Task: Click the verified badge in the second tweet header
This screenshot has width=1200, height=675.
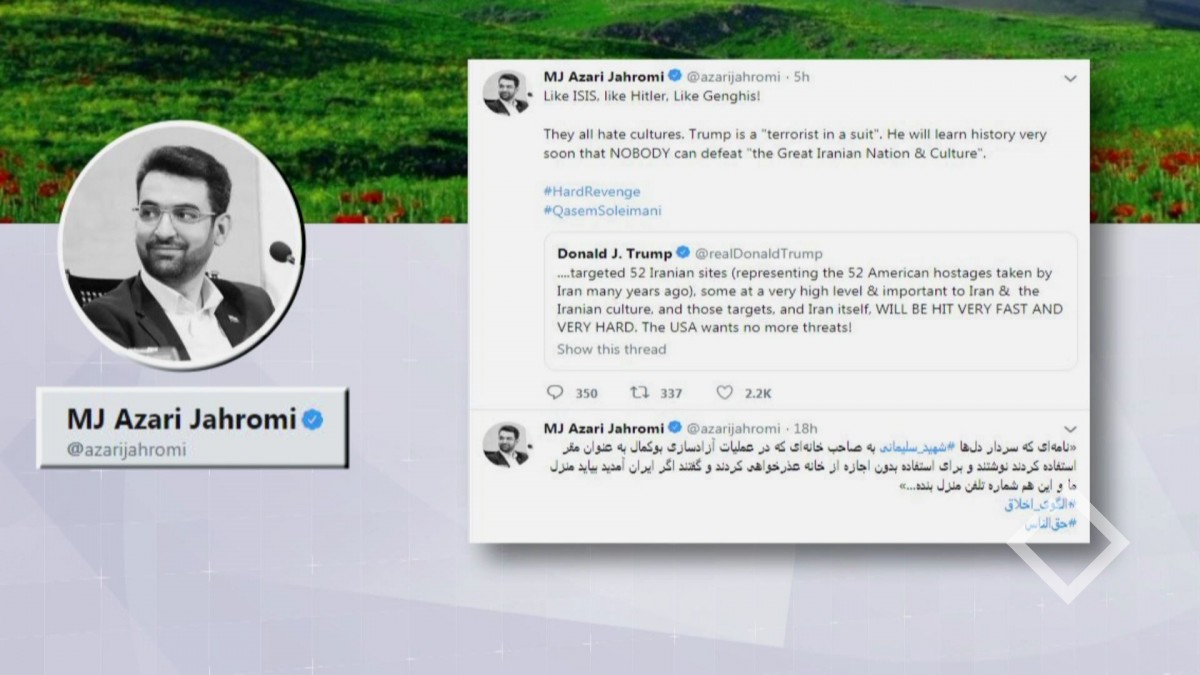Action: pos(675,428)
